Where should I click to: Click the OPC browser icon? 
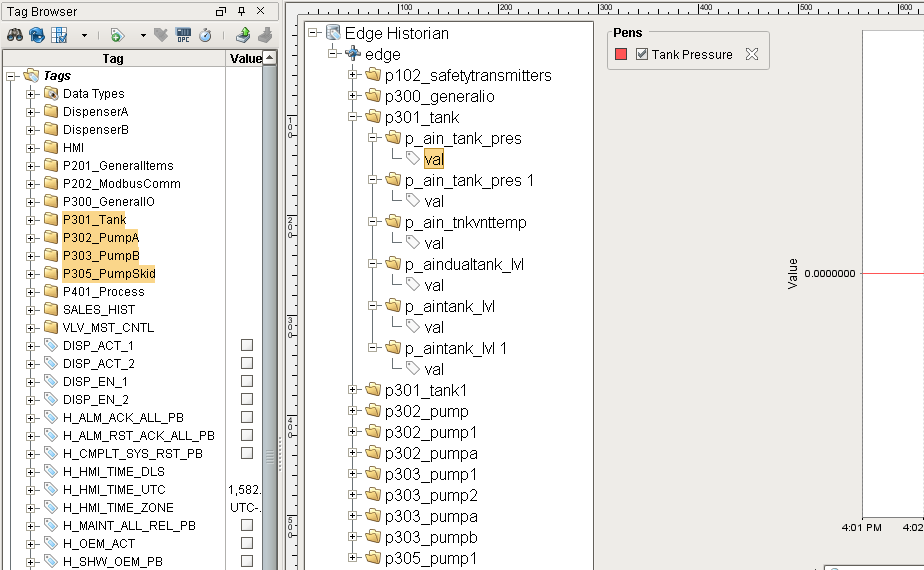click(183, 35)
